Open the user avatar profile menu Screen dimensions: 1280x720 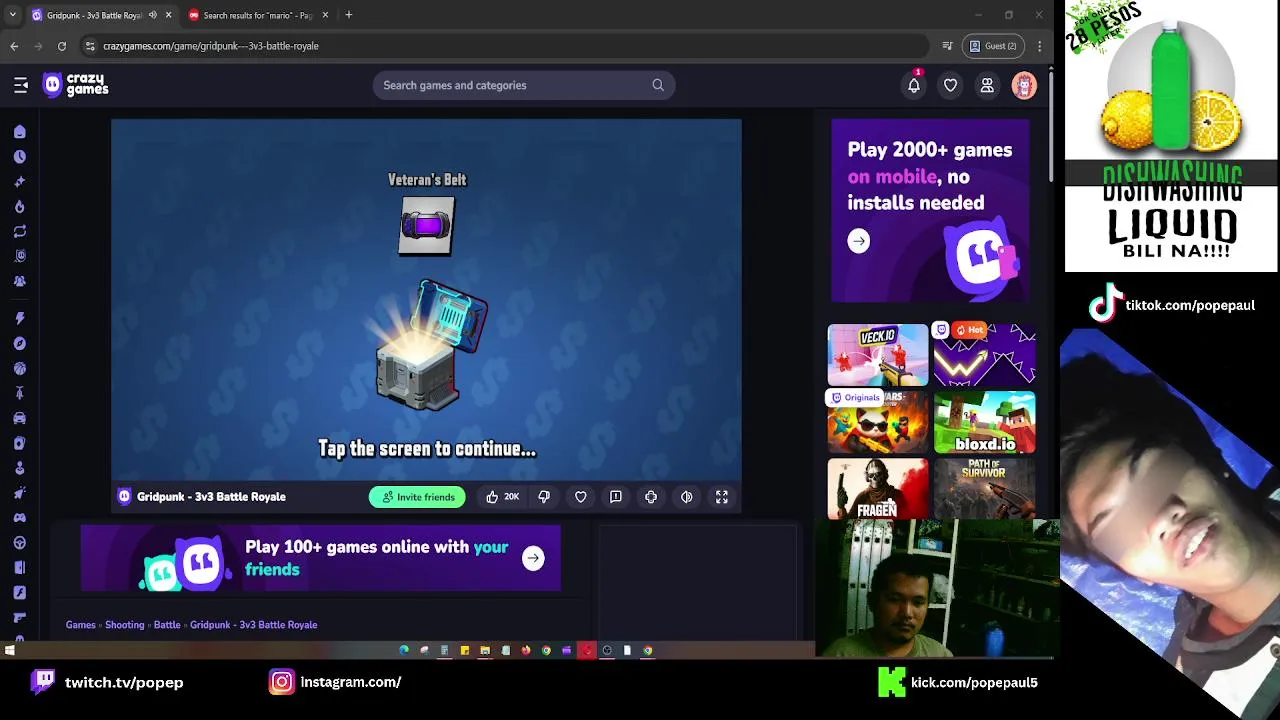1024,86
